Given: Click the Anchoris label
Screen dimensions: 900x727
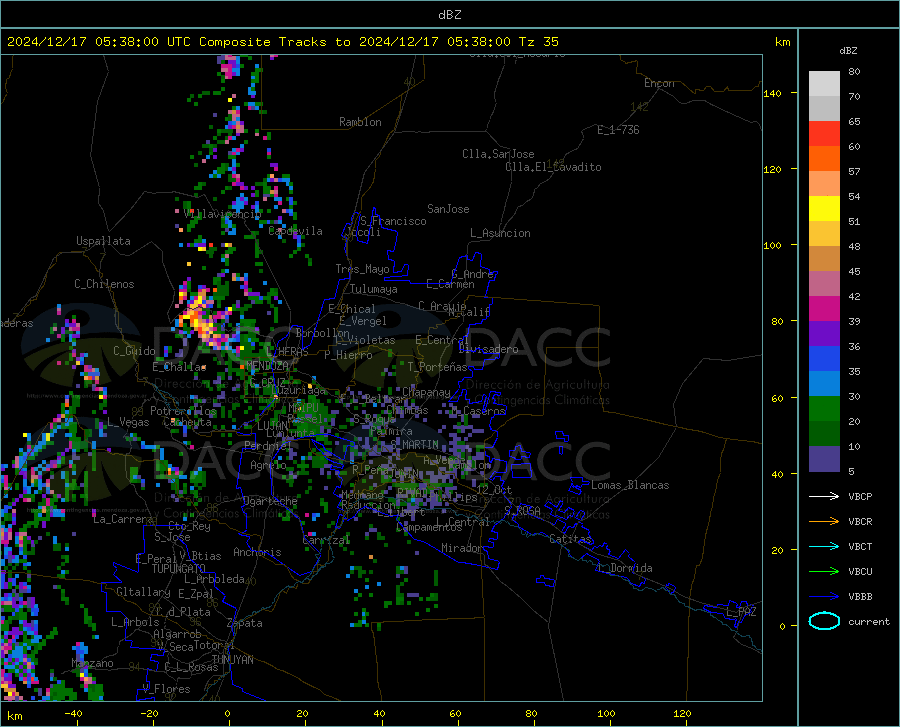Looking at the screenshot, I should (257, 552).
